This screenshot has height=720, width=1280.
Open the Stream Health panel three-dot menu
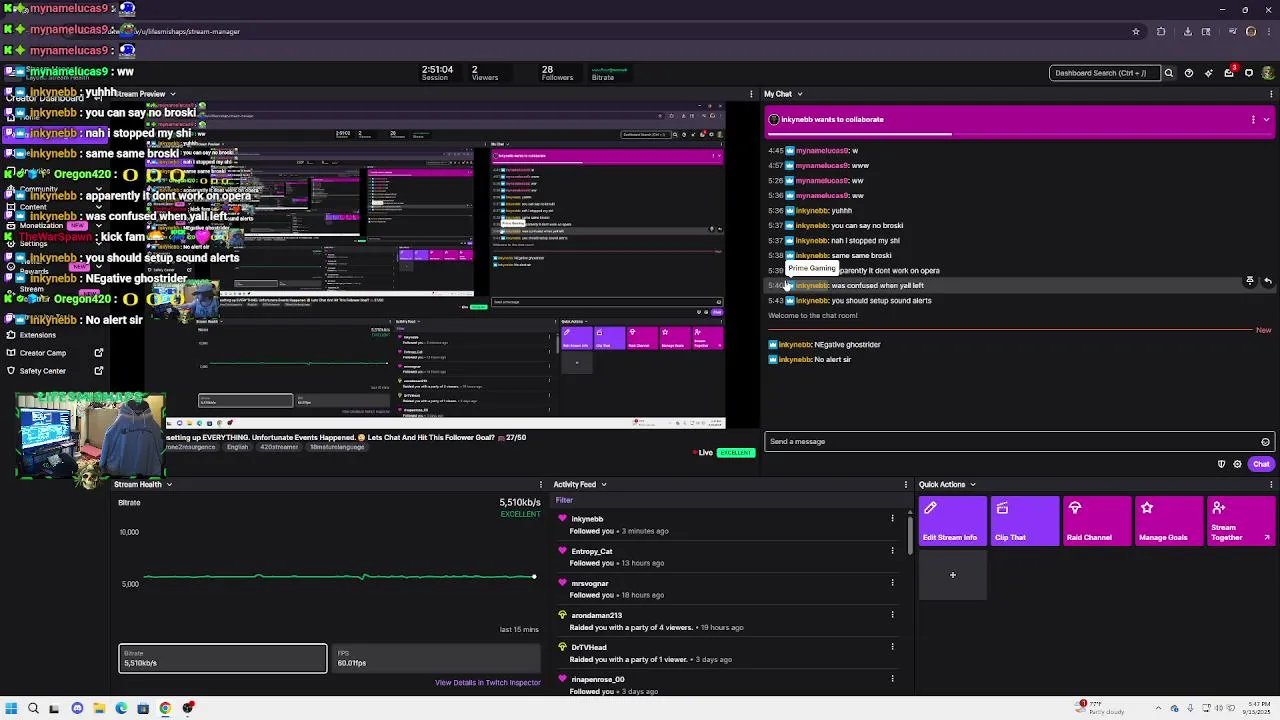point(541,485)
